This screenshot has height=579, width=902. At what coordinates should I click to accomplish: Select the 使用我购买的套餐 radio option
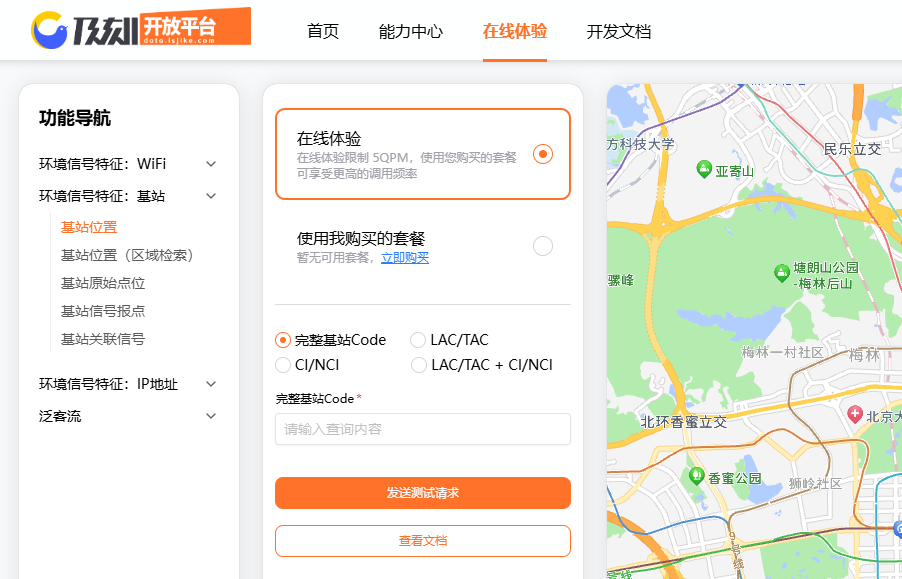(542, 246)
